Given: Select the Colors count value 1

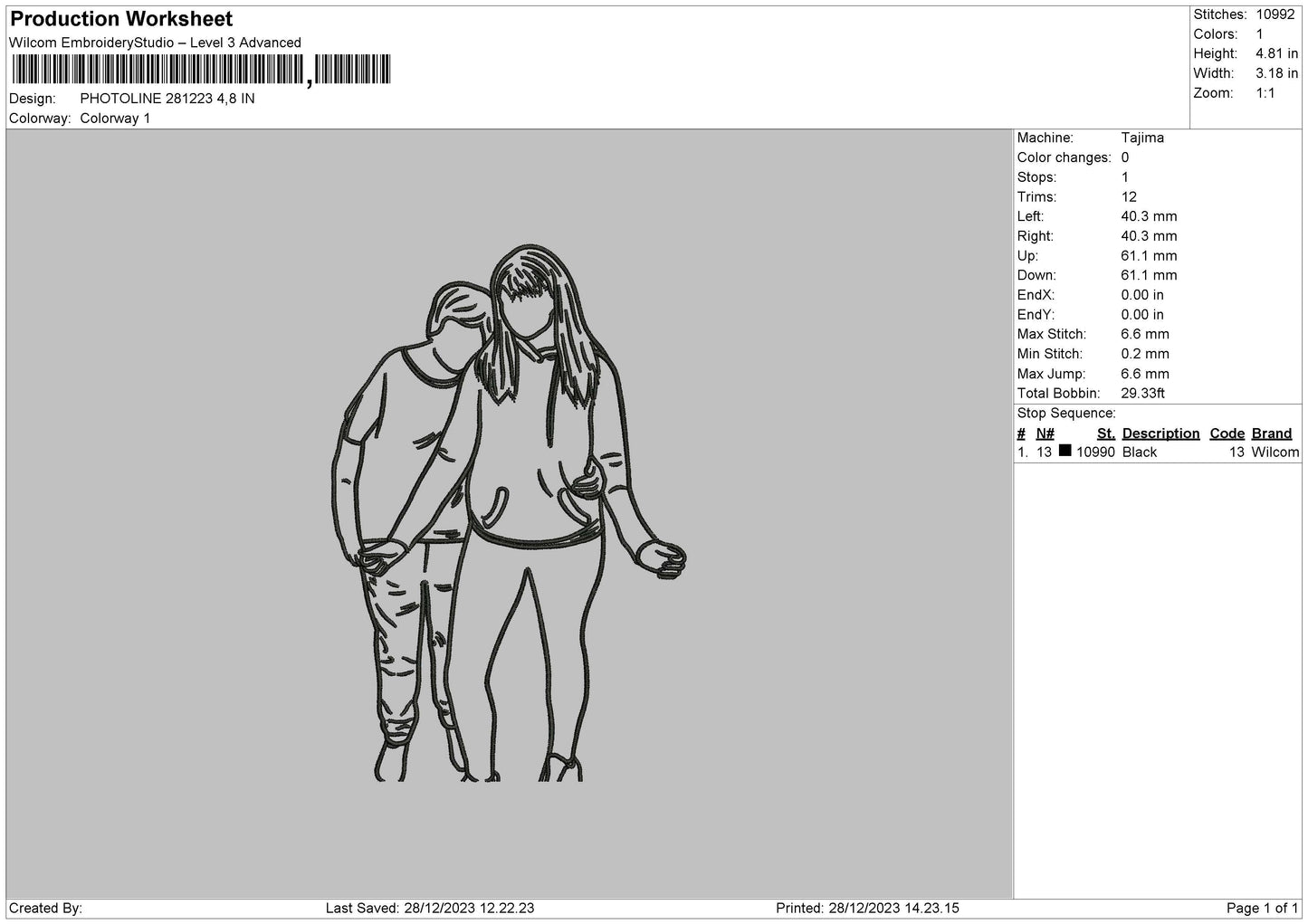Looking at the screenshot, I should click(x=1259, y=34).
